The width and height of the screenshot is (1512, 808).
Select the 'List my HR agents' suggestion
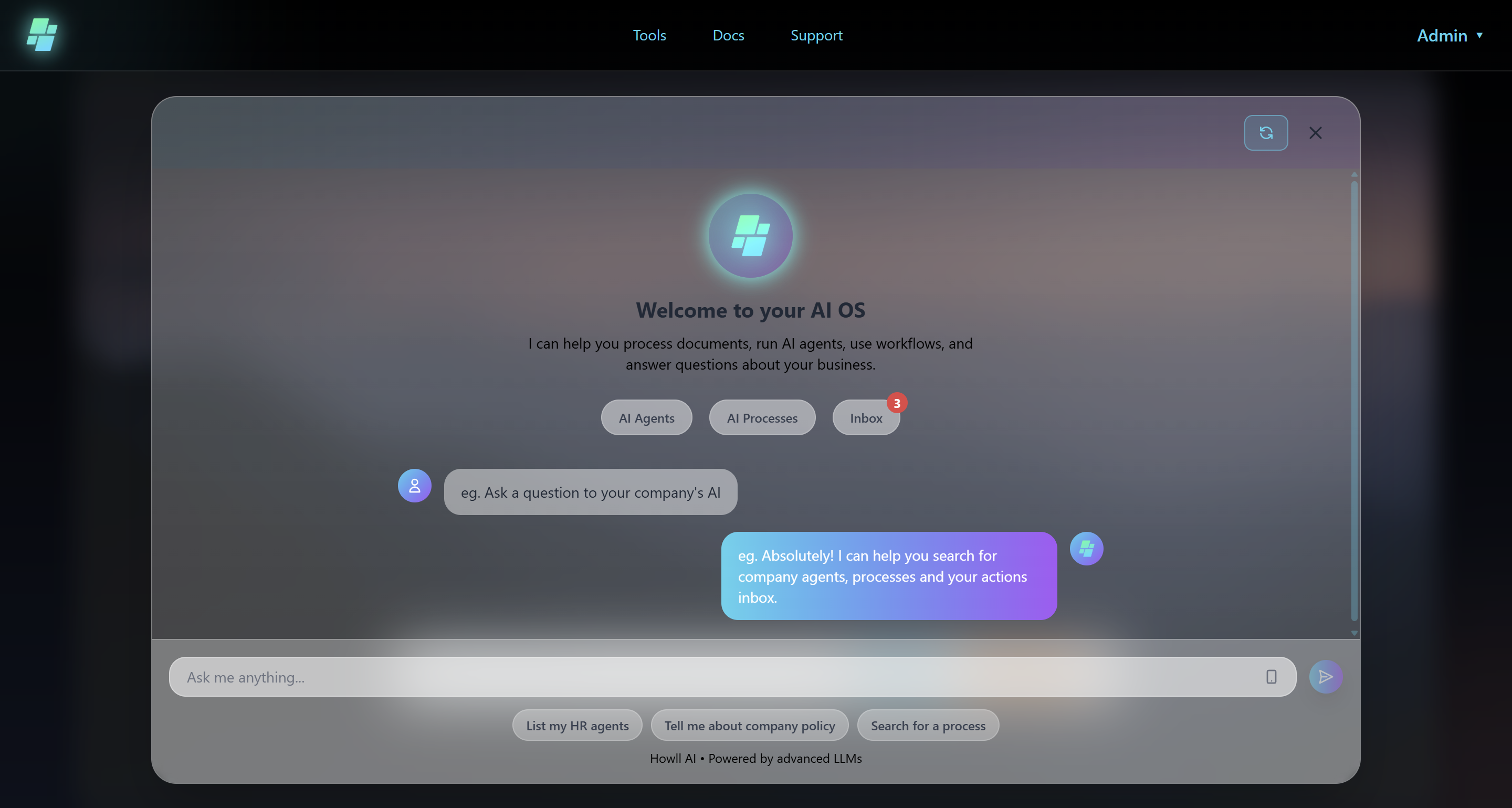577,725
